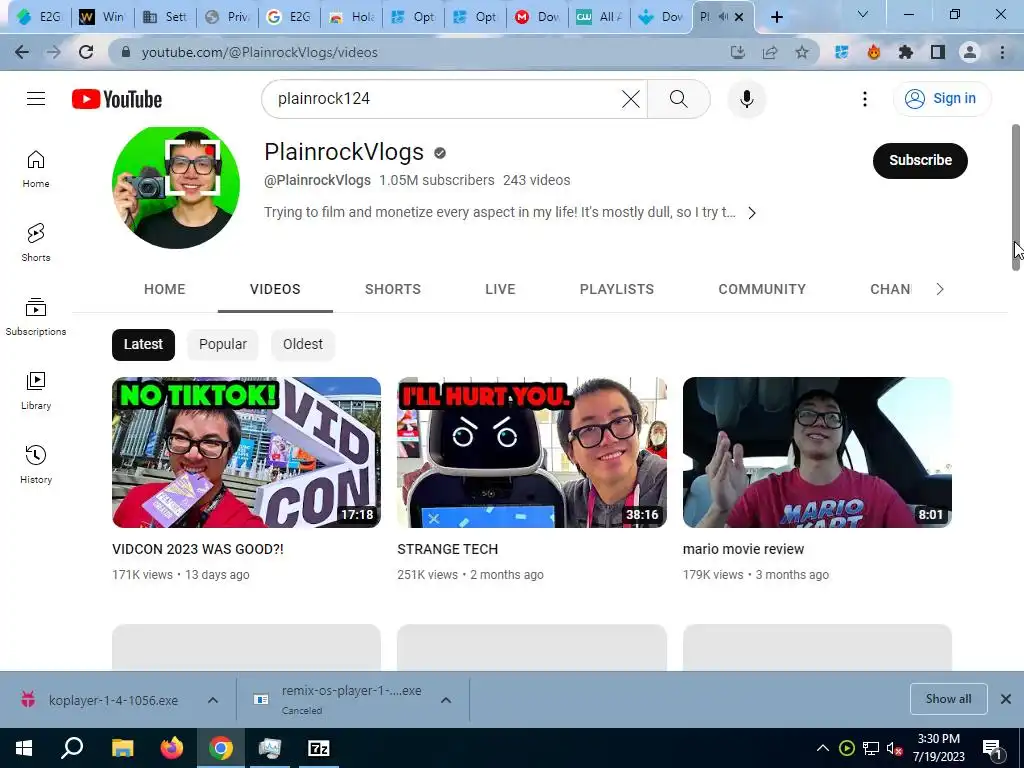Screen dimensions: 1024x768
Task: Click the PlainrockVlogs channel avatar
Action: 176,187
